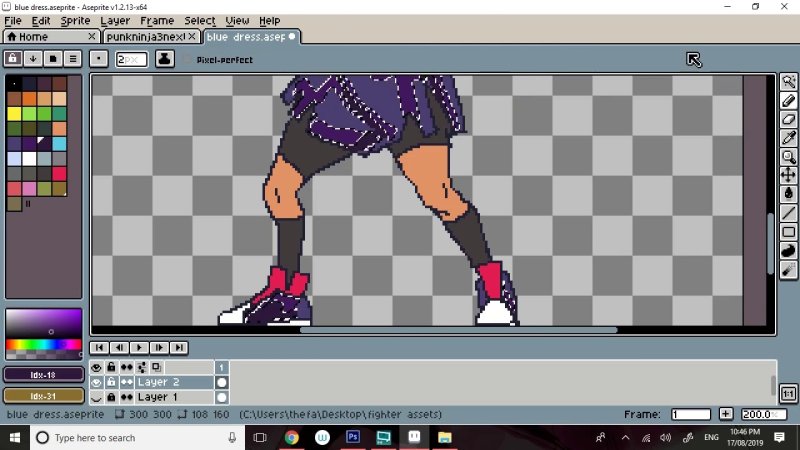Go to last frame
The image size is (800, 450).
179,347
